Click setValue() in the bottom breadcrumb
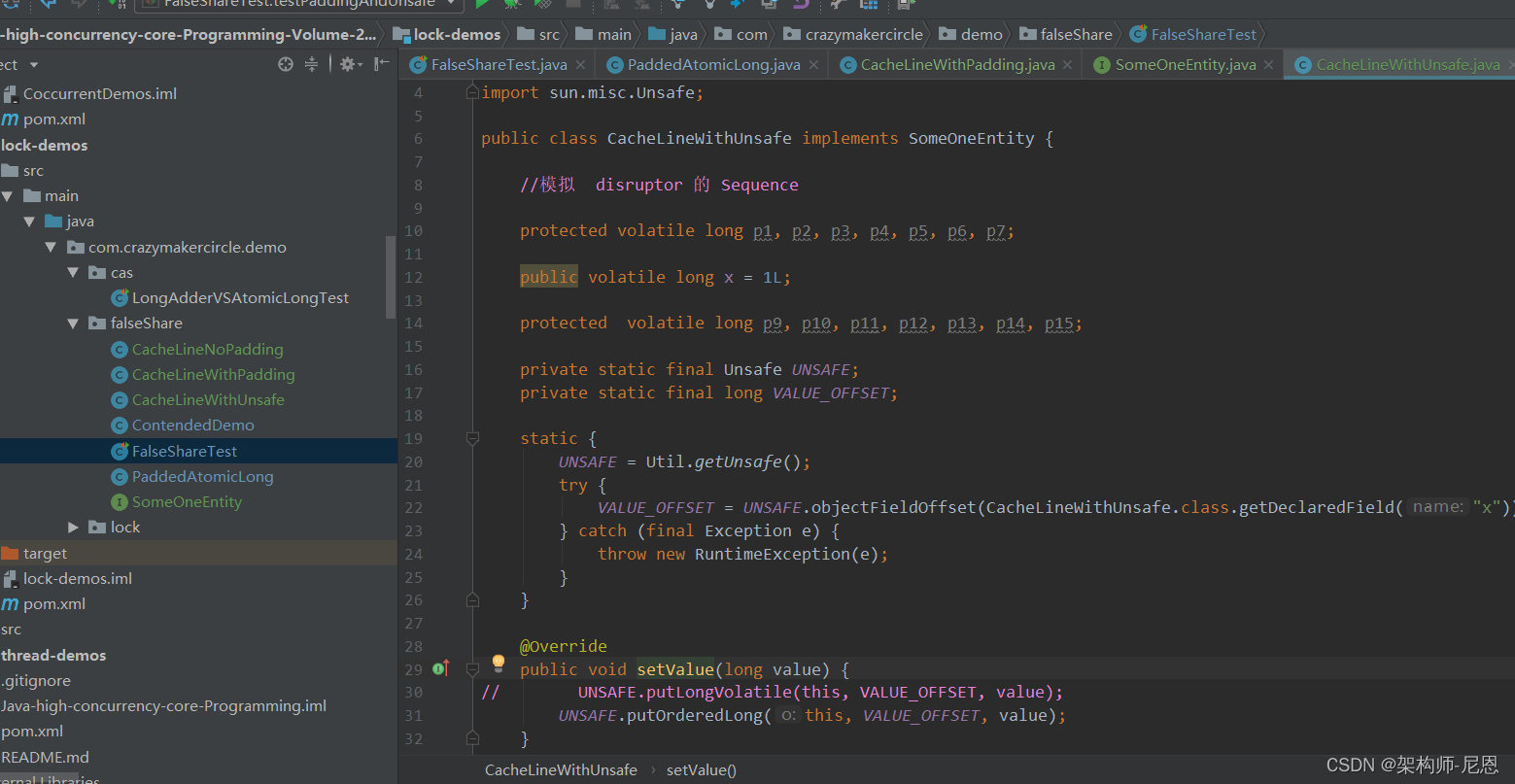 click(x=702, y=769)
